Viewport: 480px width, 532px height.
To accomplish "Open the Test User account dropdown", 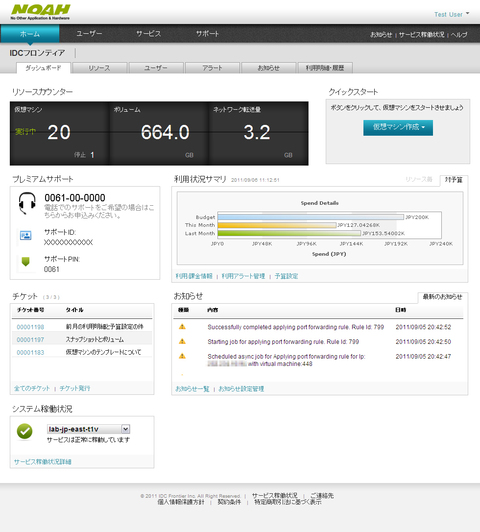I will pos(452,14).
